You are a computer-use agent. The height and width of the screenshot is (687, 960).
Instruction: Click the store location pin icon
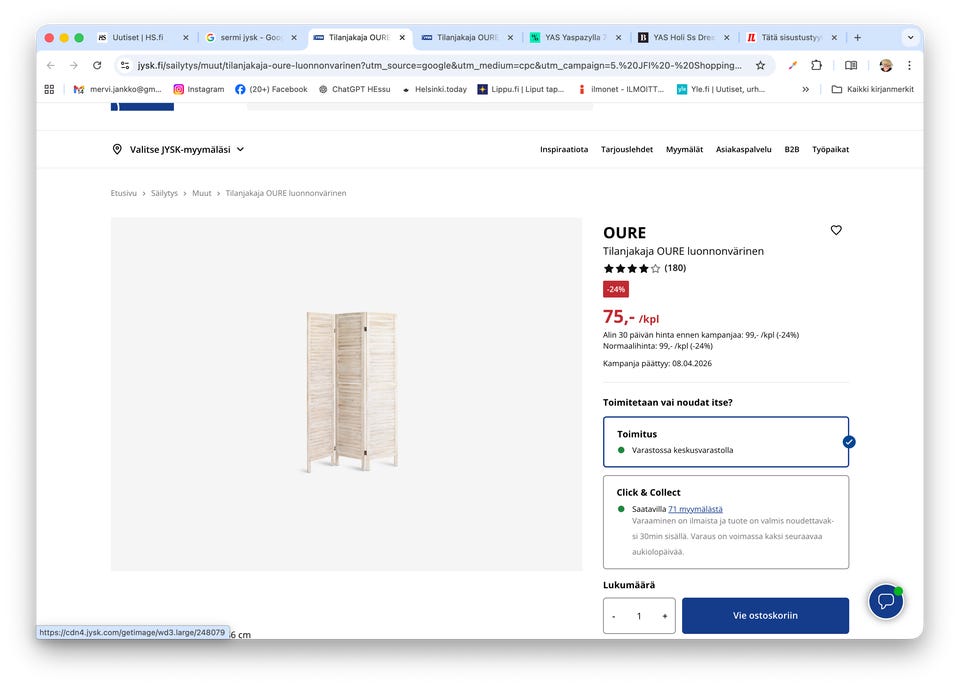[117, 149]
